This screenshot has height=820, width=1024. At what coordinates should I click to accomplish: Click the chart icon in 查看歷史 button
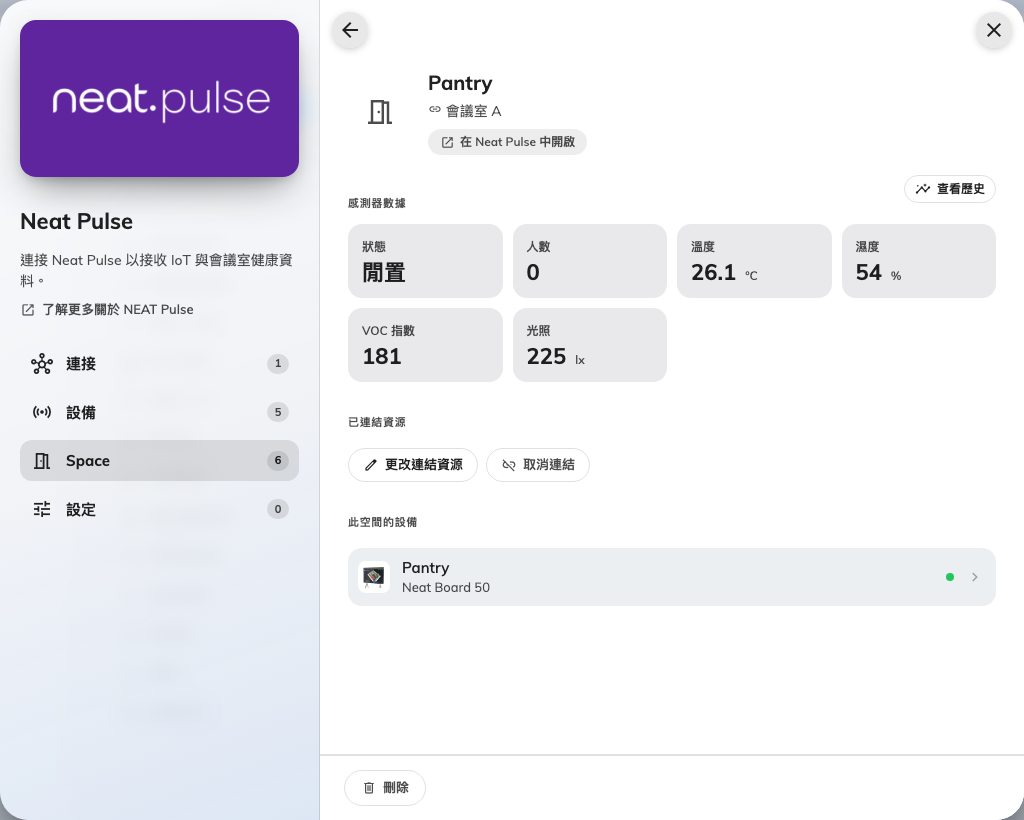pos(923,189)
